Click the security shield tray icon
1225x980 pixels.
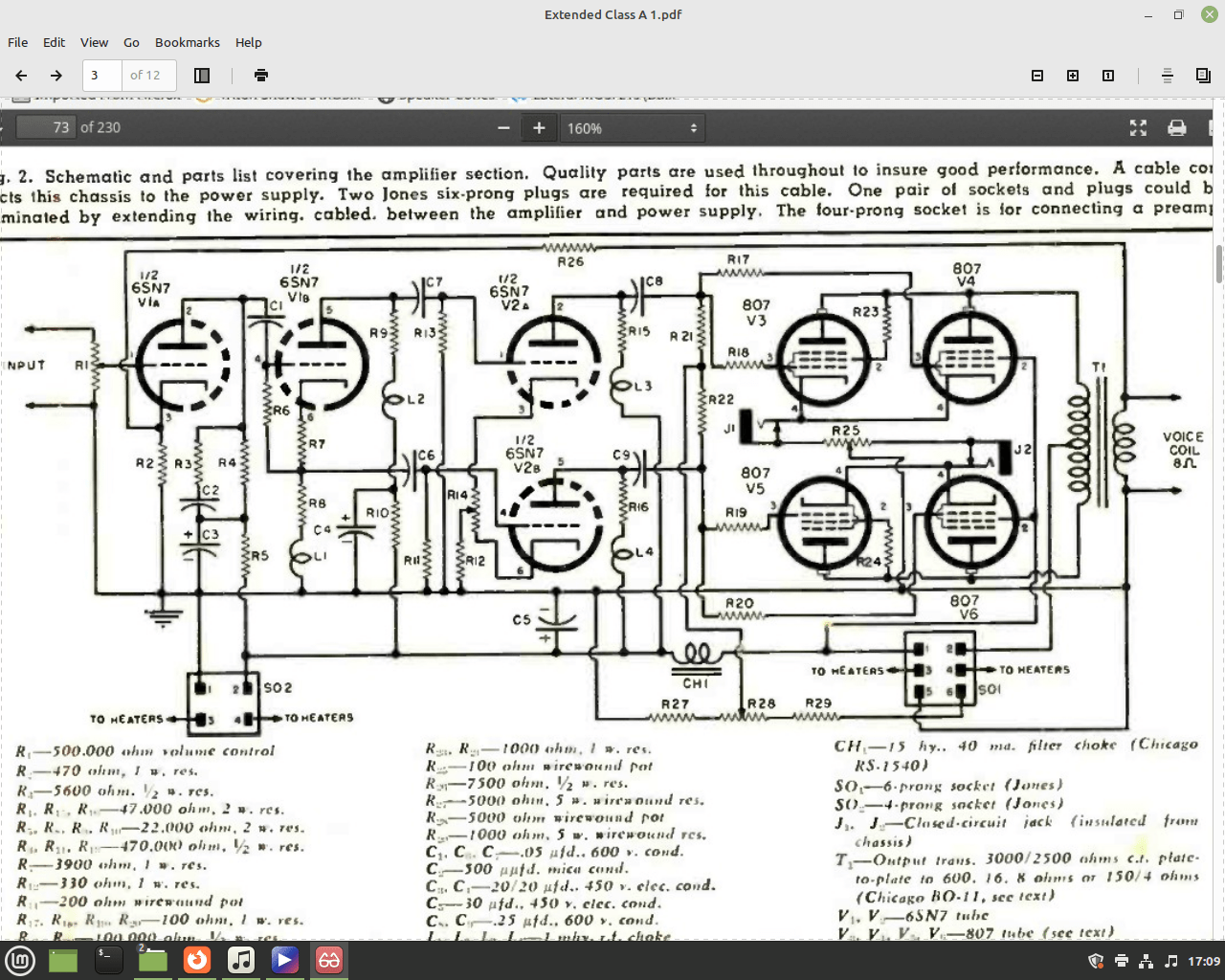click(x=1097, y=961)
